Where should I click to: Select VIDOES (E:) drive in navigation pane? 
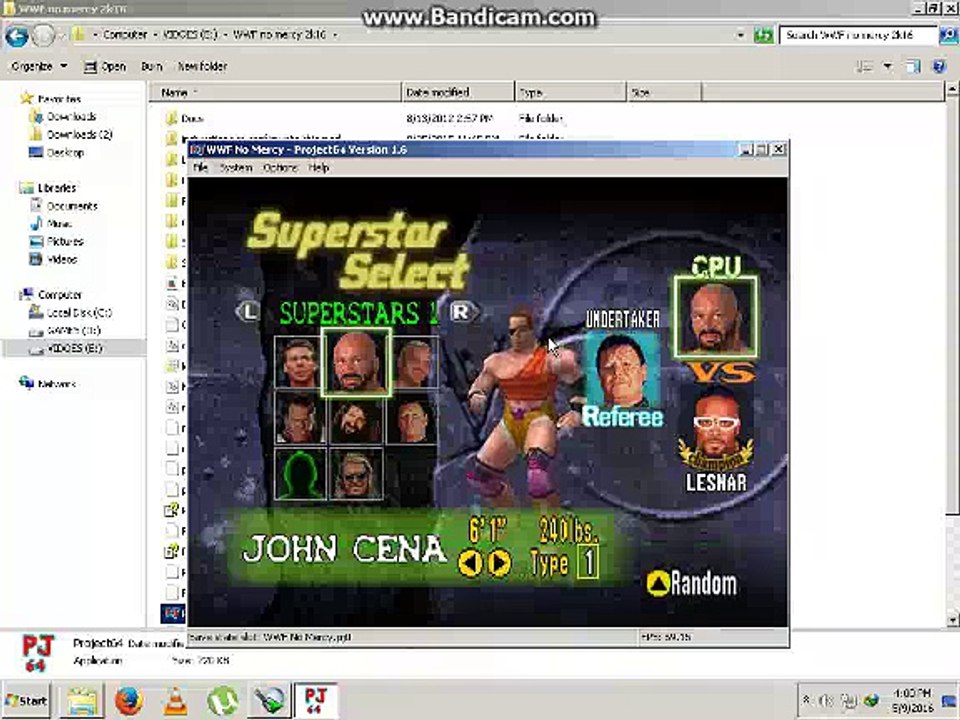(74, 348)
